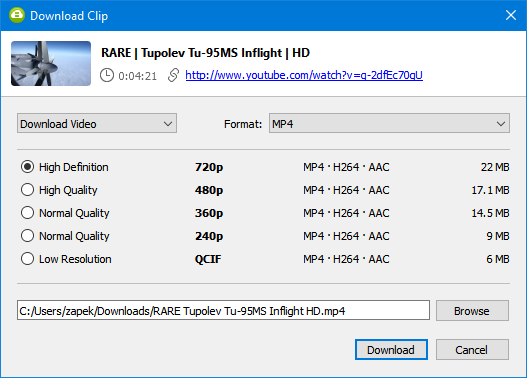Click the Cancel button
Viewport: 527px width, 378px height.
(x=472, y=349)
